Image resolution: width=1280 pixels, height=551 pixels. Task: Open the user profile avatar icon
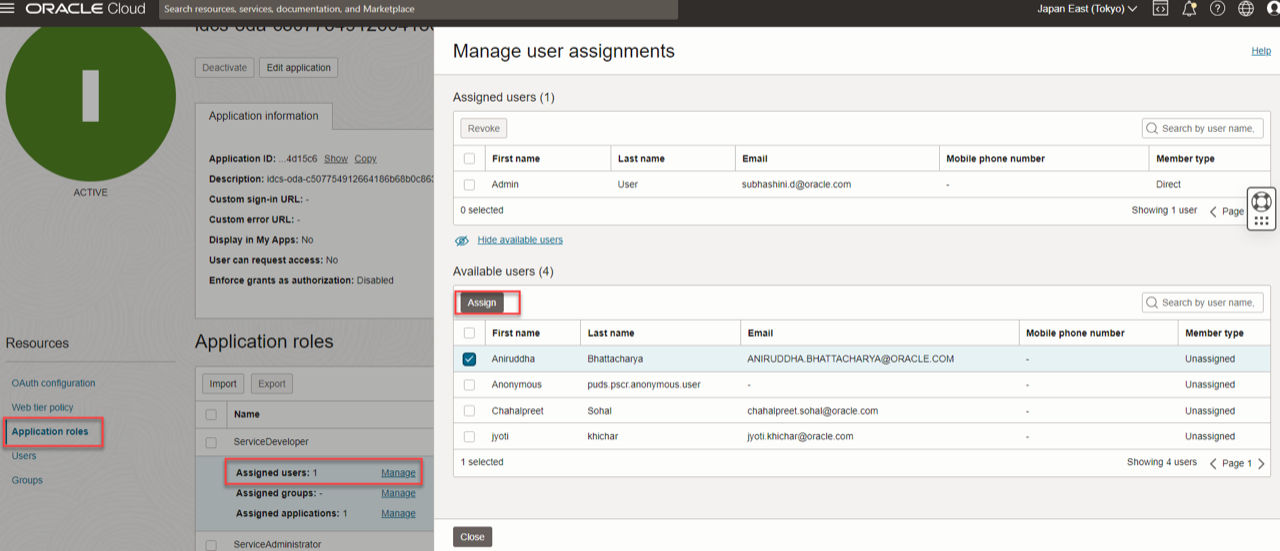click(1273, 8)
